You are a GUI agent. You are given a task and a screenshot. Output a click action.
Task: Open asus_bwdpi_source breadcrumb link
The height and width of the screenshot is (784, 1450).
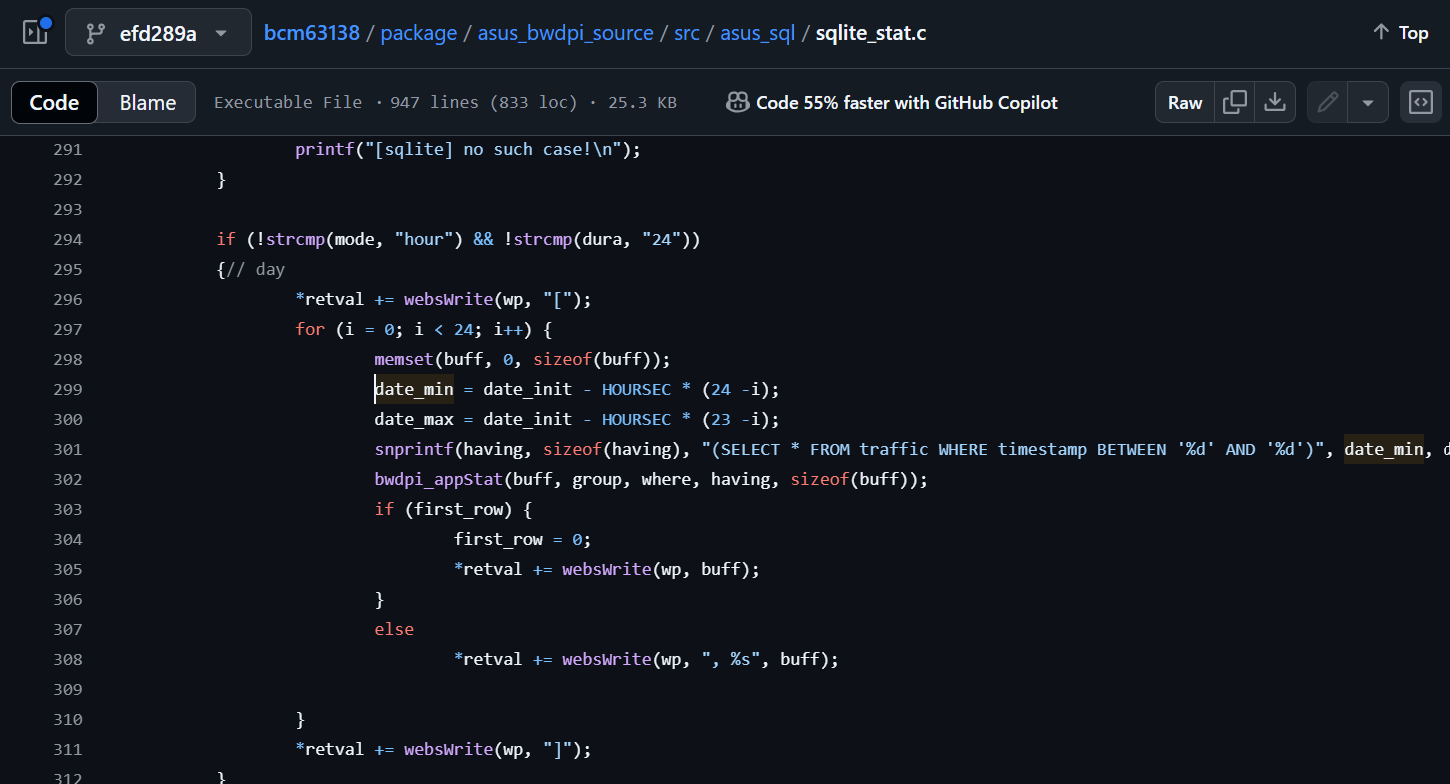(x=566, y=33)
